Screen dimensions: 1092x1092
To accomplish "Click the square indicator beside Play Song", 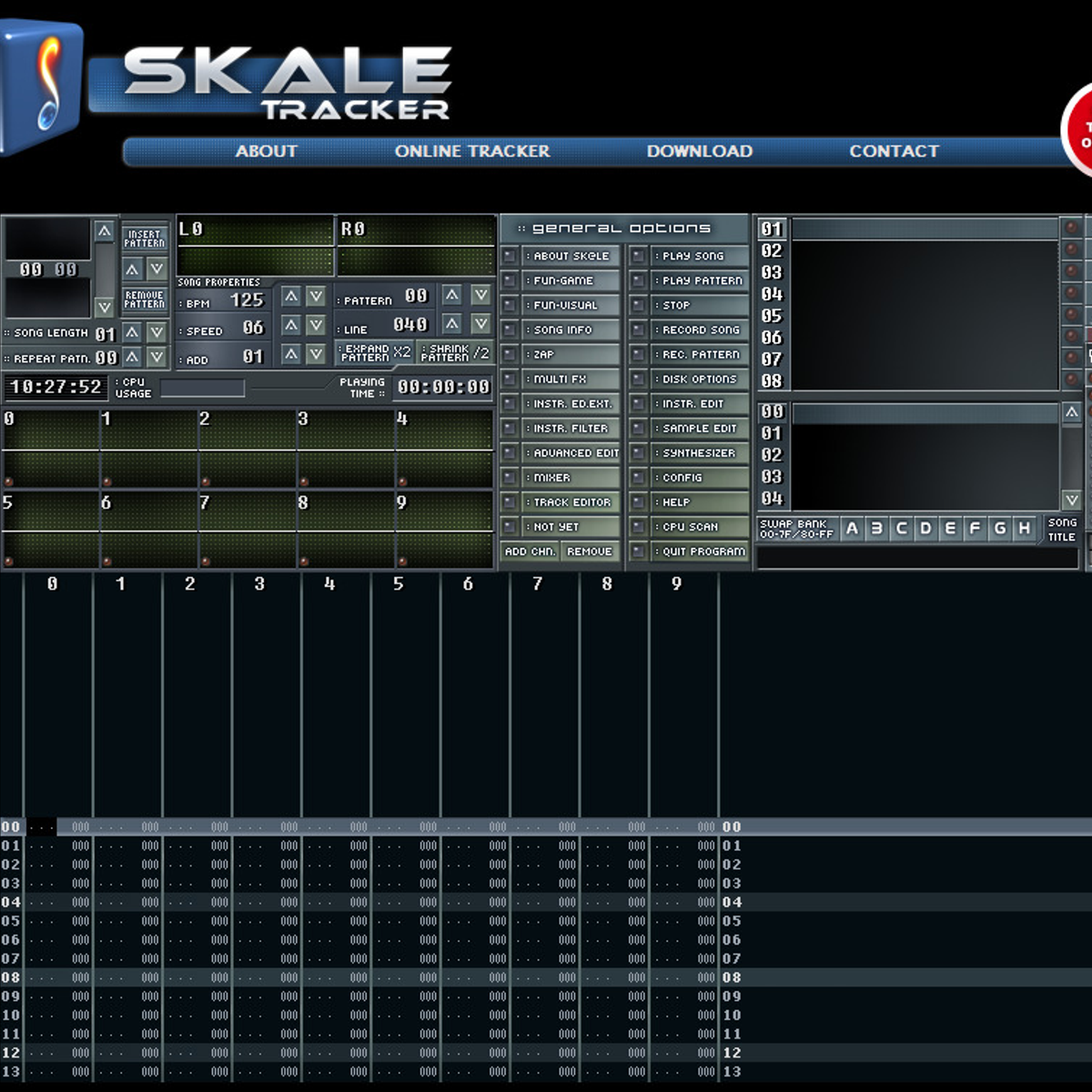I will [x=639, y=256].
